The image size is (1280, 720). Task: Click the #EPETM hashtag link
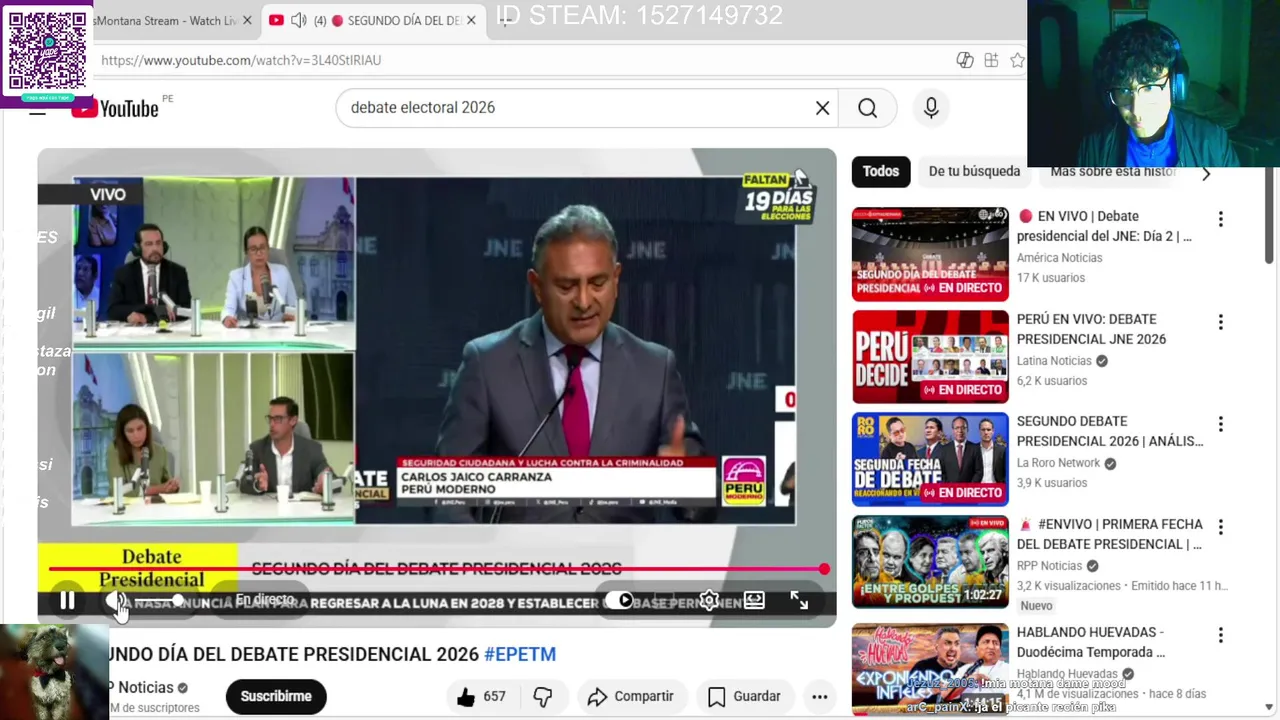pyautogui.click(x=520, y=654)
